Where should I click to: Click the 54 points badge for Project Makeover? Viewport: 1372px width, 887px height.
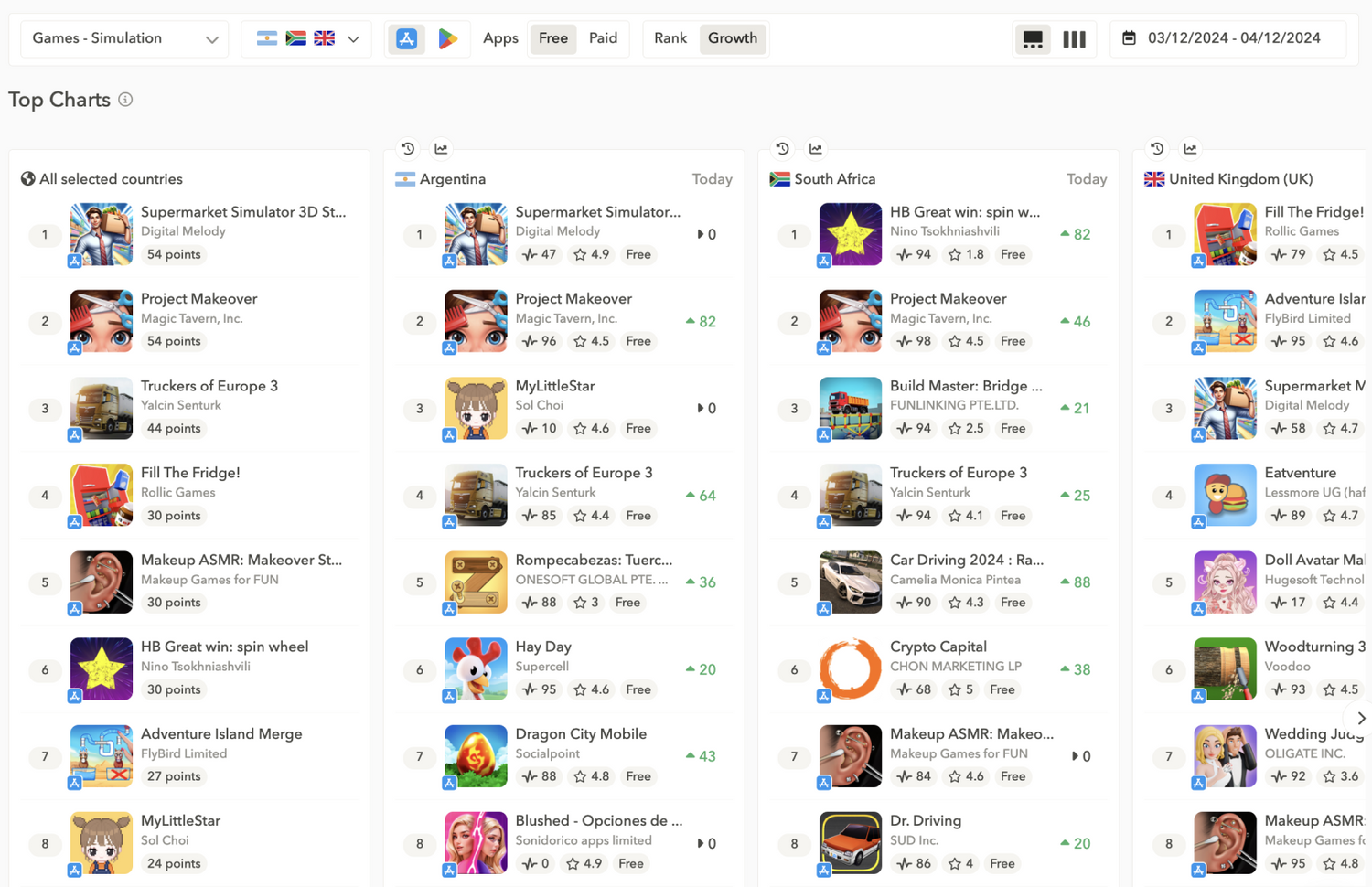[x=174, y=341]
